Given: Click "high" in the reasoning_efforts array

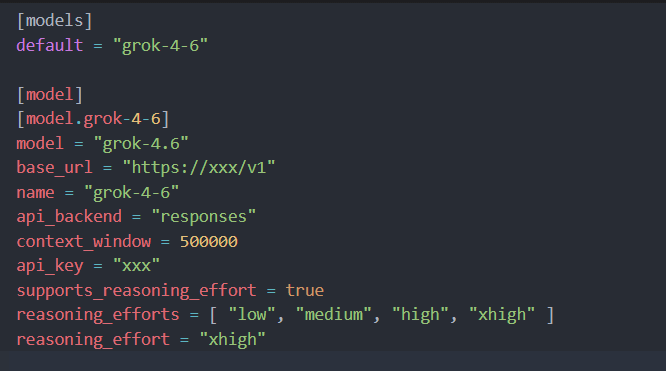Looking at the screenshot, I should (x=420, y=315).
